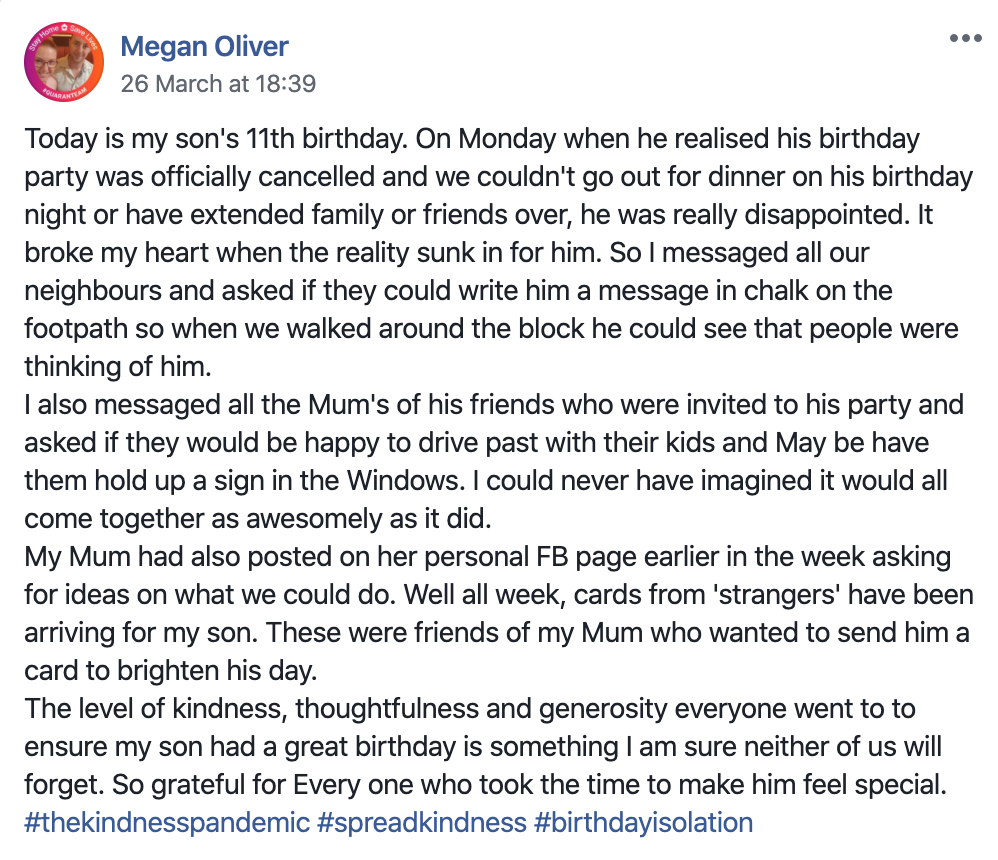Click the sentence 'Today is my son's 11th birthday'
998x860 pixels.
216,139
